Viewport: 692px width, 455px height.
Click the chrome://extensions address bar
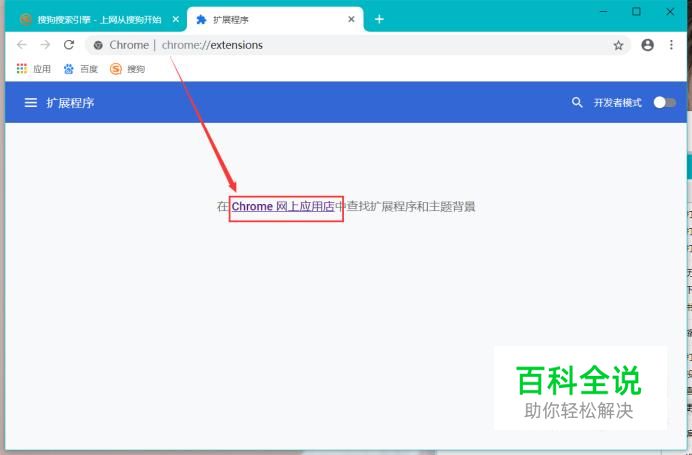pos(357,45)
